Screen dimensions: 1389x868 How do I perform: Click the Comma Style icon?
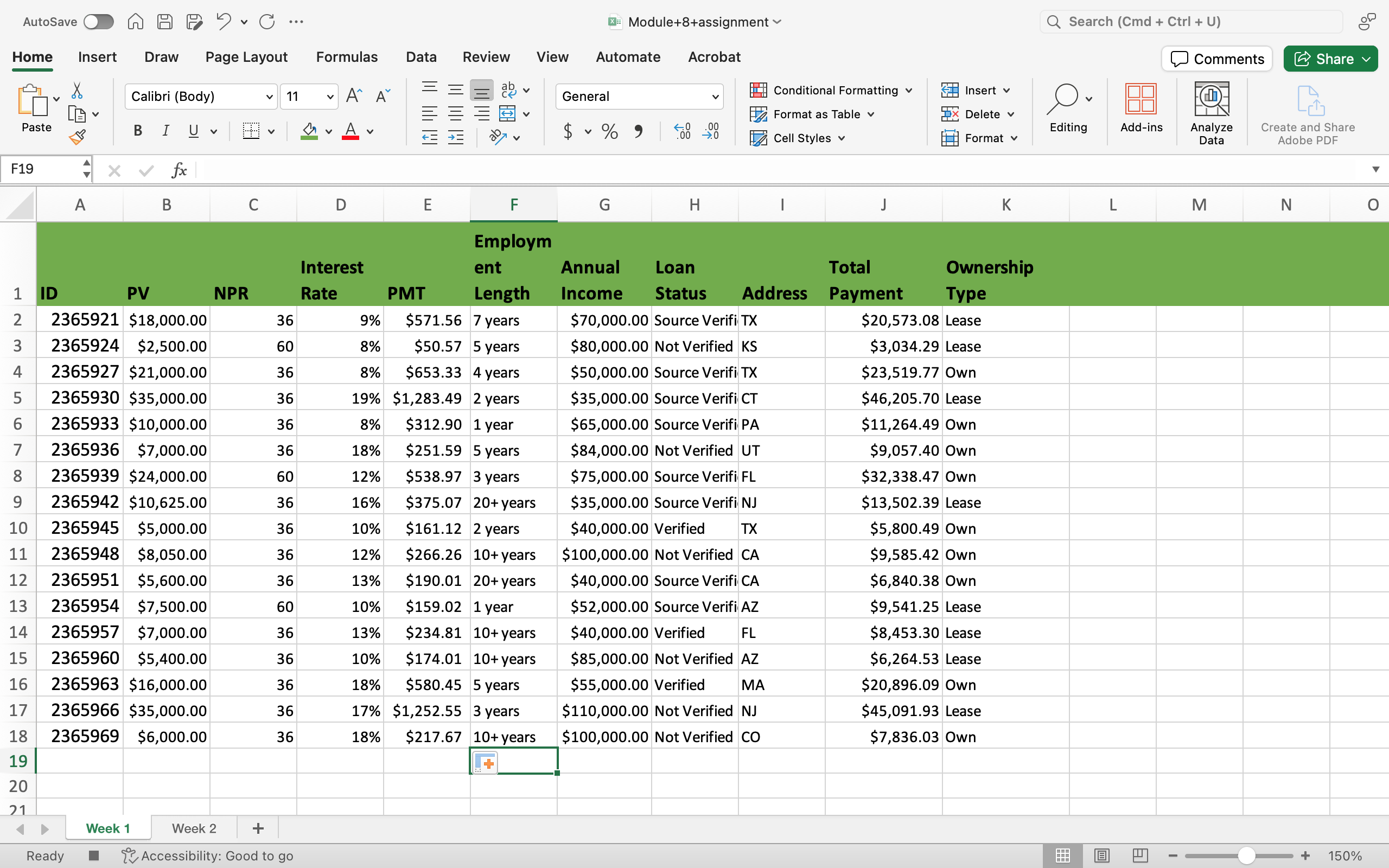(x=638, y=131)
